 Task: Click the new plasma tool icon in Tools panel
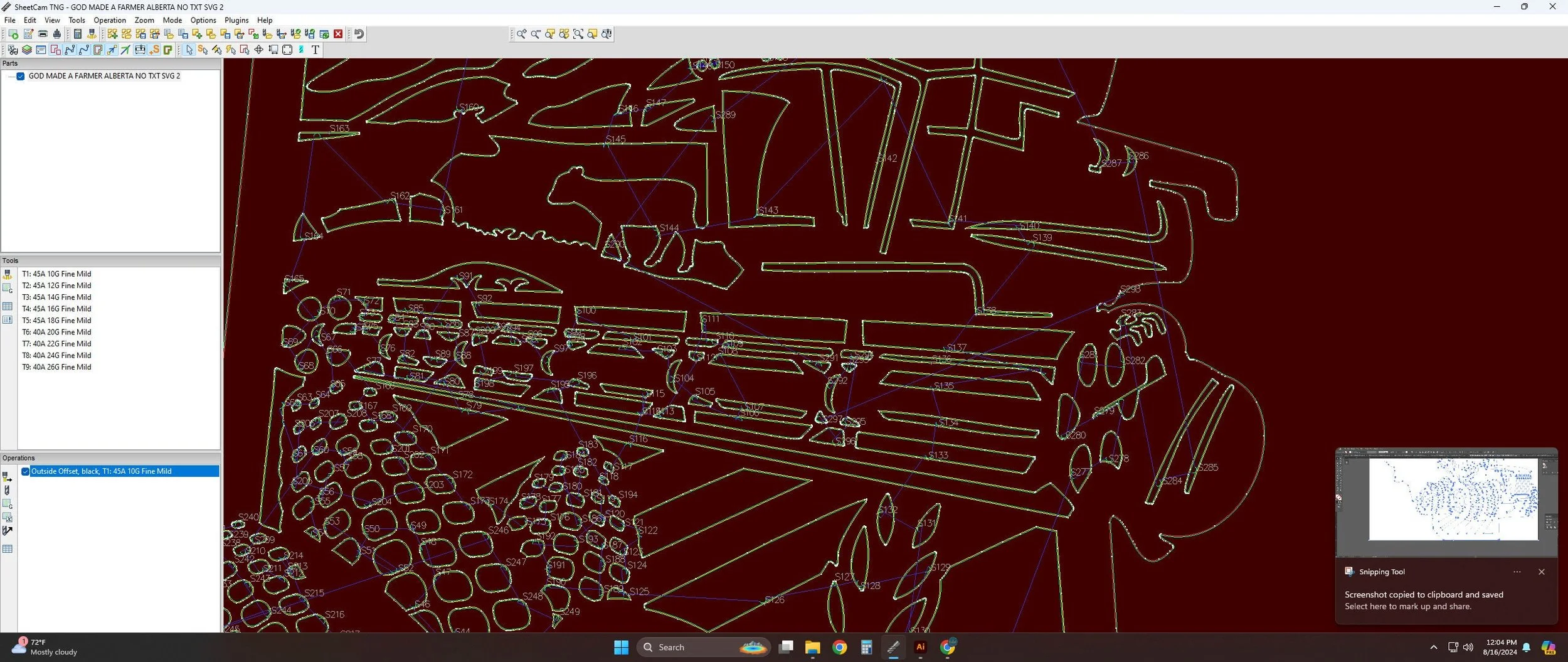(x=8, y=274)
